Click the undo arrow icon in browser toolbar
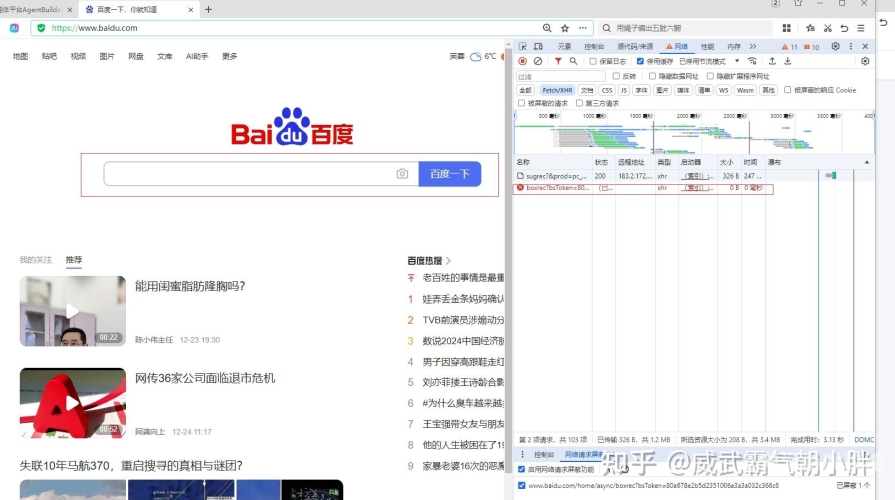Screen dimensions: 895x500 click(844, 27)
